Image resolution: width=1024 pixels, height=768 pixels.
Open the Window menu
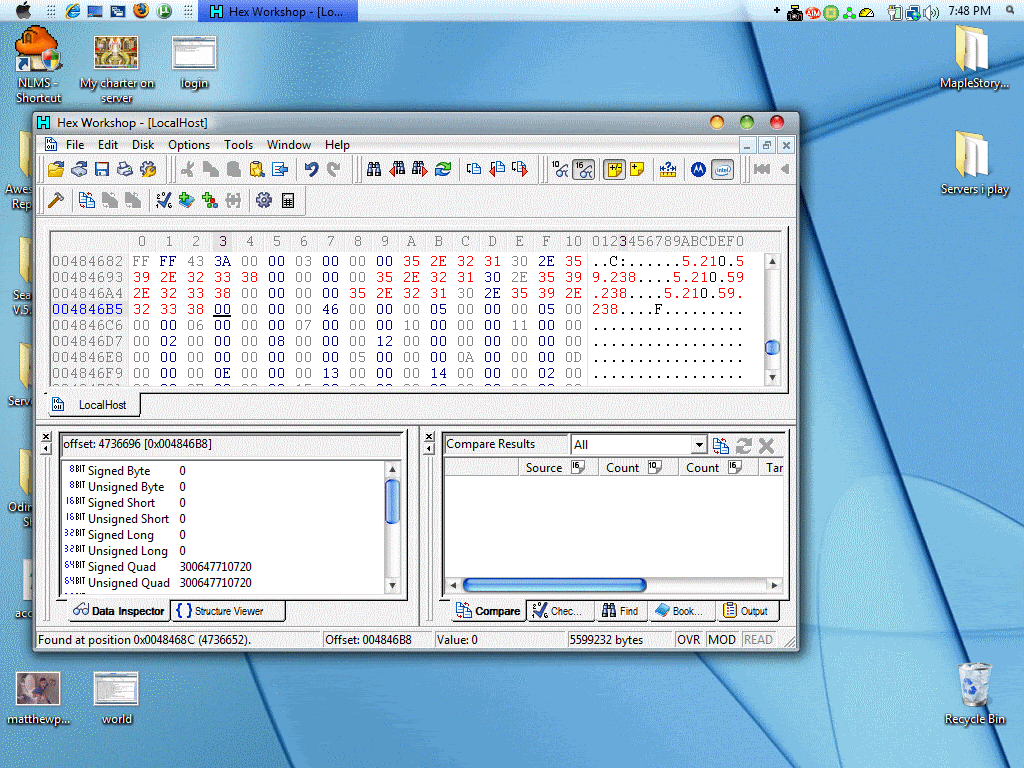tap(289, 145)
